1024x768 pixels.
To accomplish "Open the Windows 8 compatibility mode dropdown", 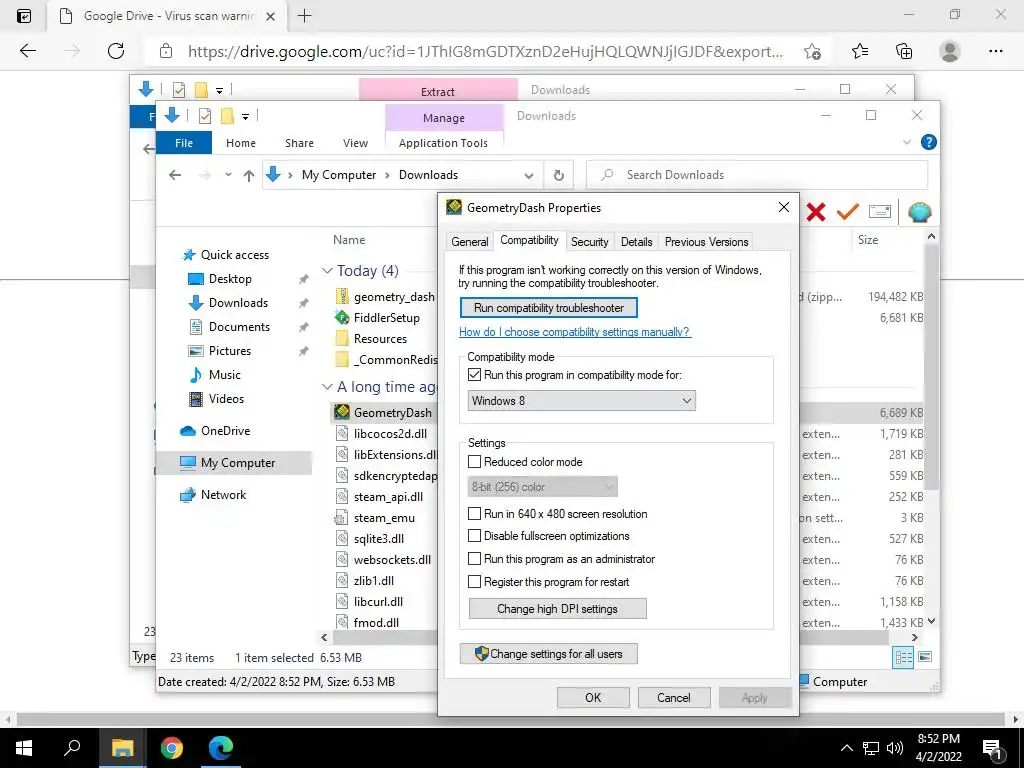I will [581, 400].
